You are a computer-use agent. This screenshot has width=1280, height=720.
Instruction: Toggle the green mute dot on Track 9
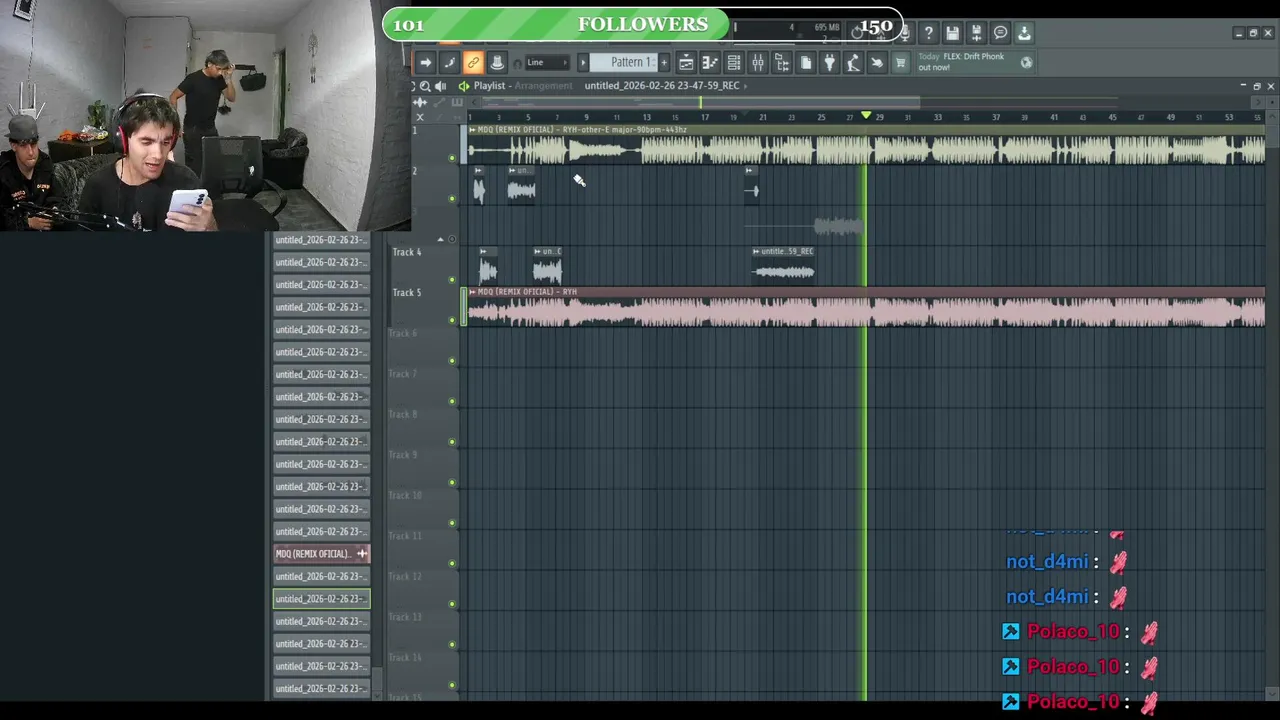(452, 482)
